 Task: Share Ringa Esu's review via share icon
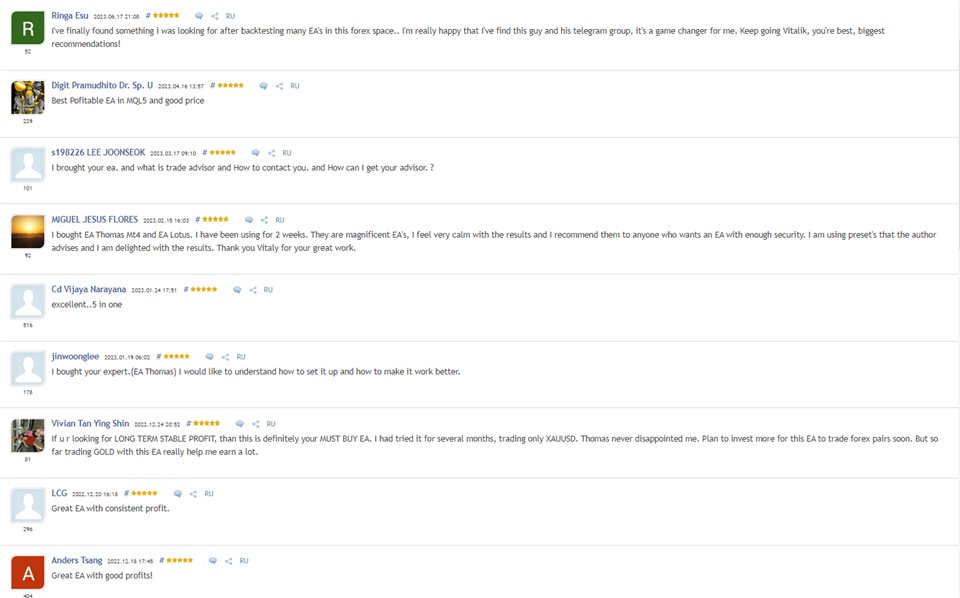[214, 16]
